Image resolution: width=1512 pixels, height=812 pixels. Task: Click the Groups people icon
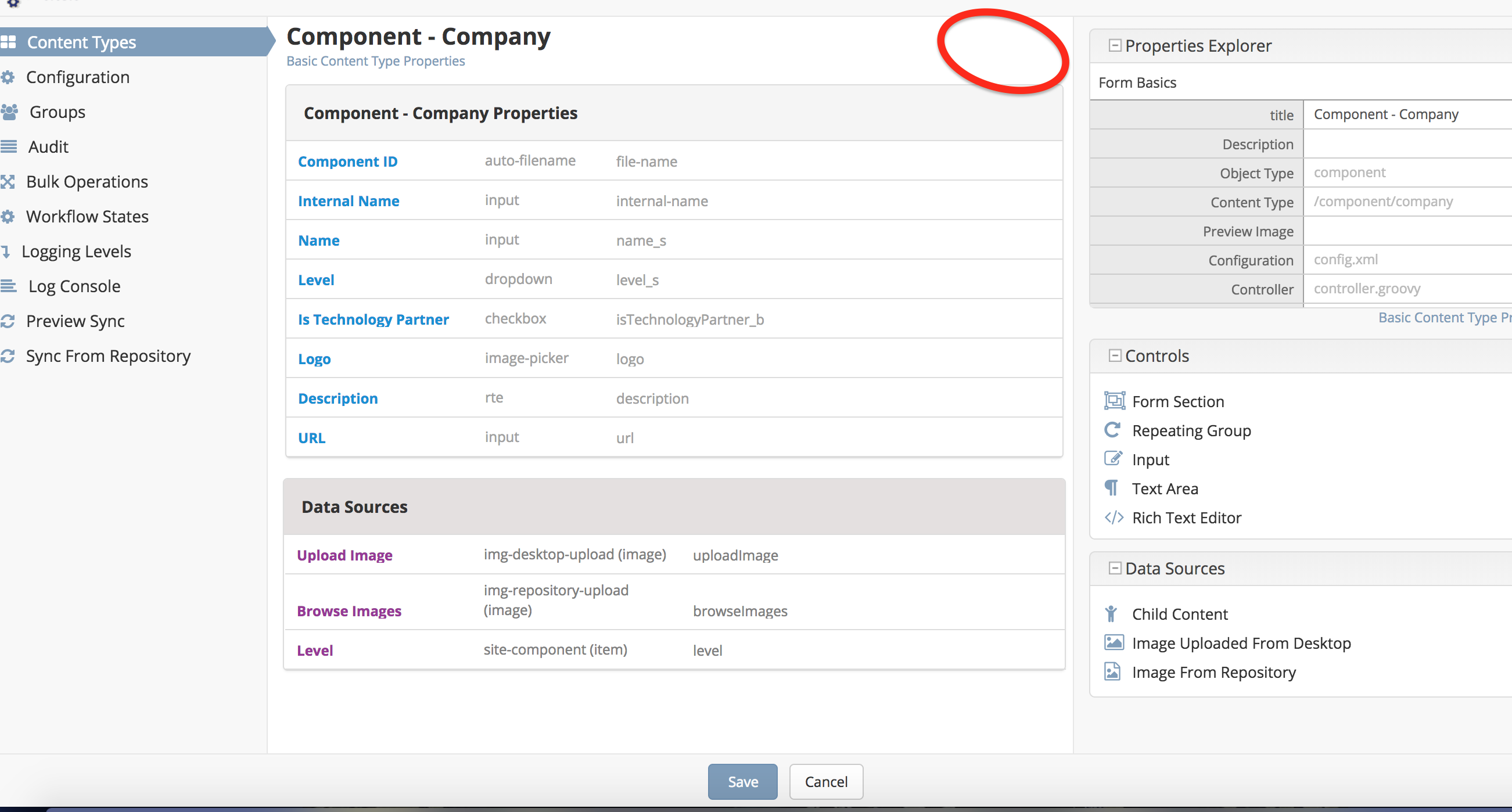pyautogui.click(x=9, y=112)
